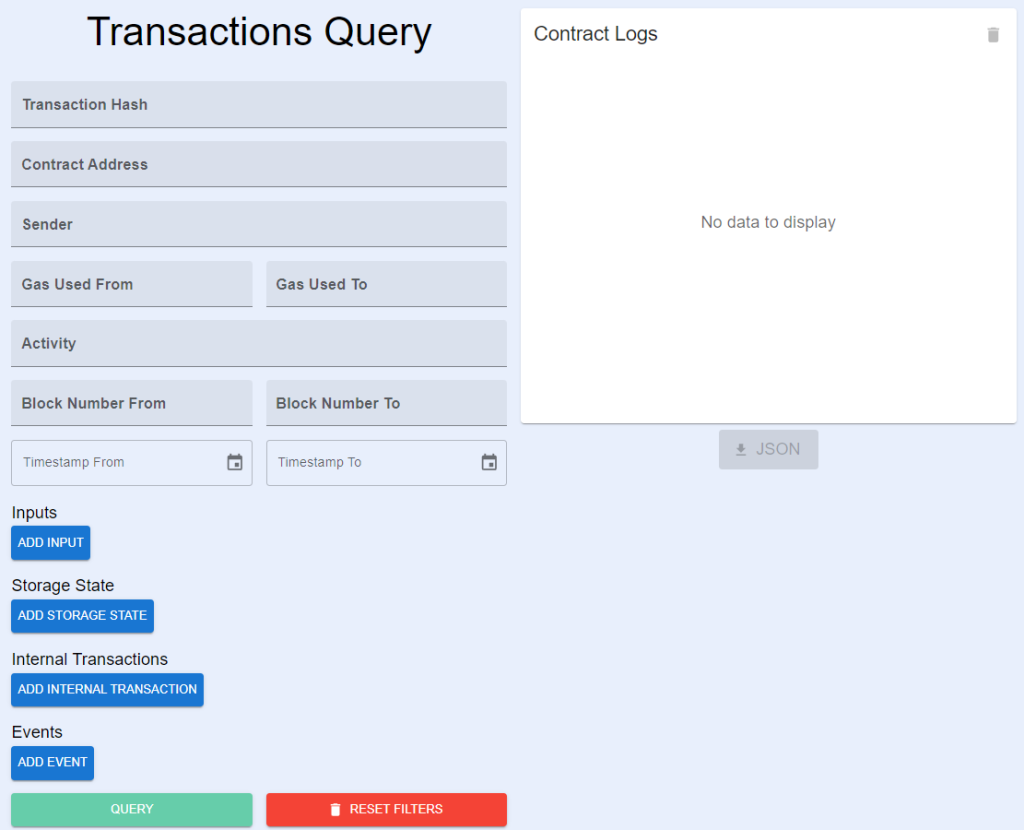Click the ADD INPUT button under Inputs
The width and height of the screenshot is (1024, 830).
pos(50,542)
